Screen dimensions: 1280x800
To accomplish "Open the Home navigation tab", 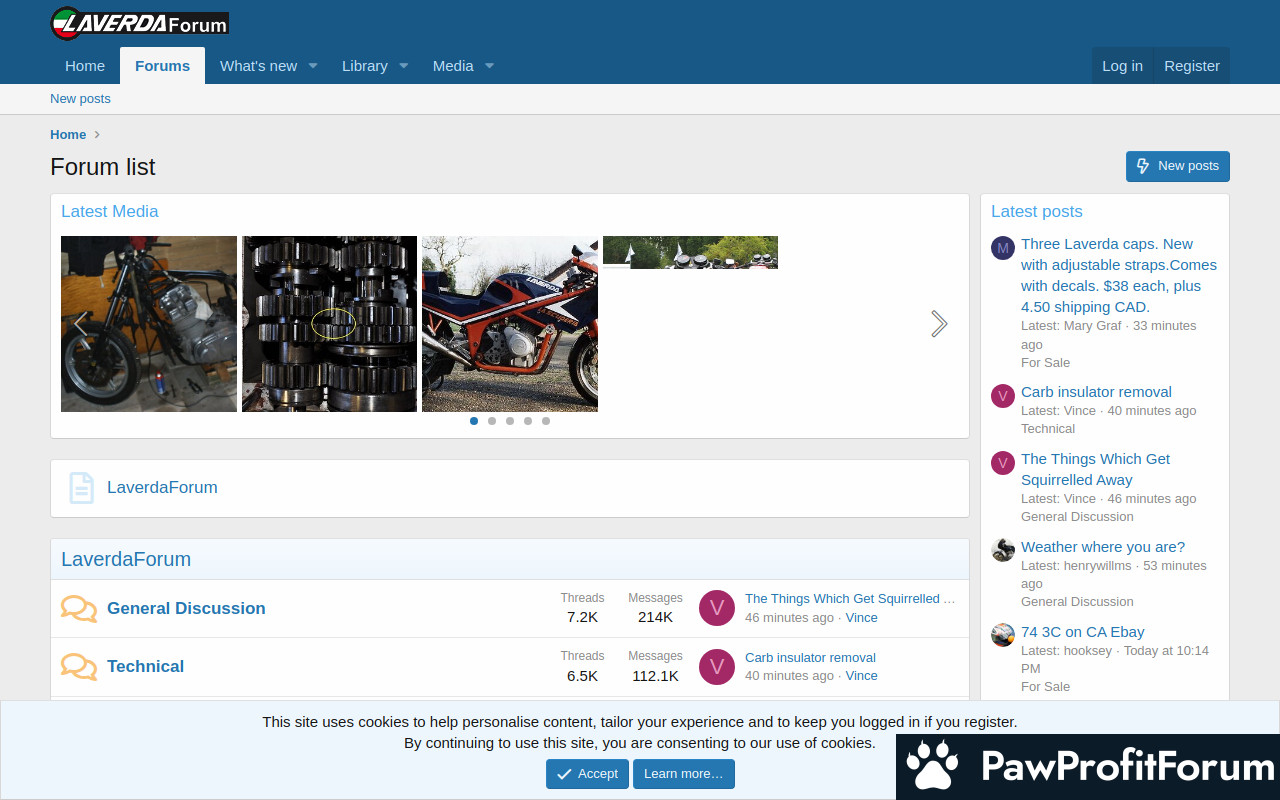I will 85,66.
